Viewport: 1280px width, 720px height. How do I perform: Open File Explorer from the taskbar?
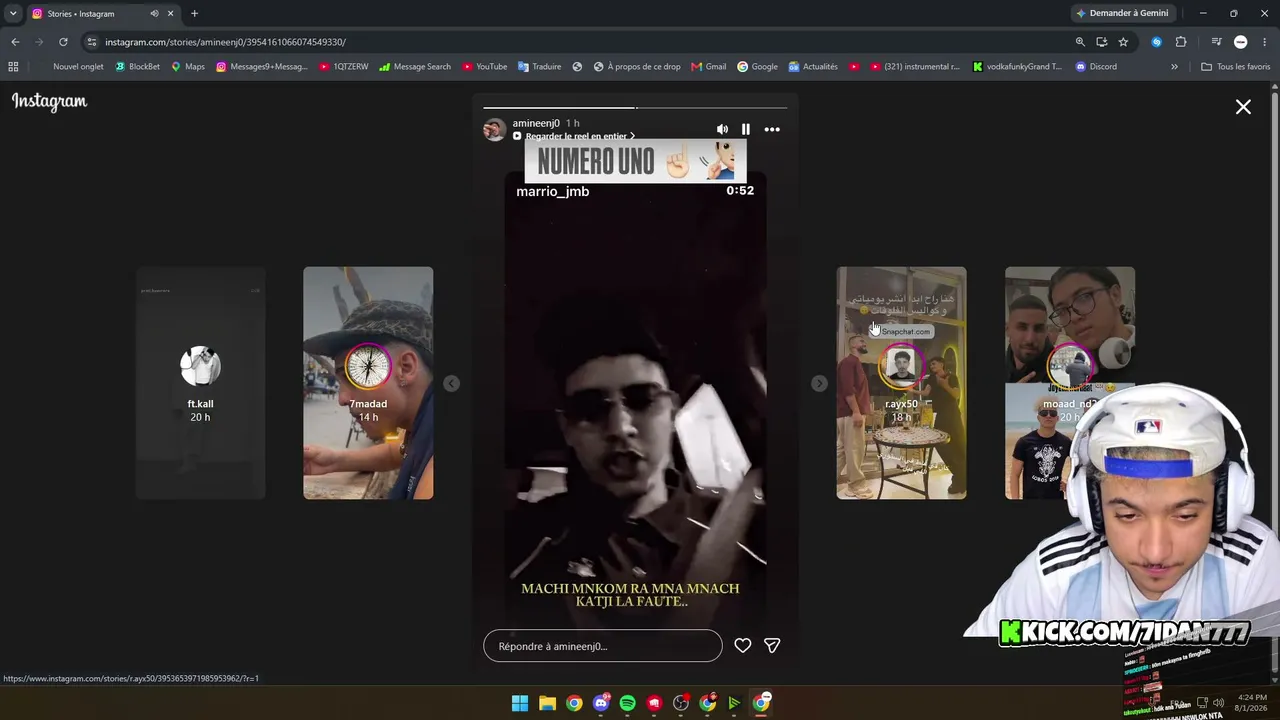point(547,703)
